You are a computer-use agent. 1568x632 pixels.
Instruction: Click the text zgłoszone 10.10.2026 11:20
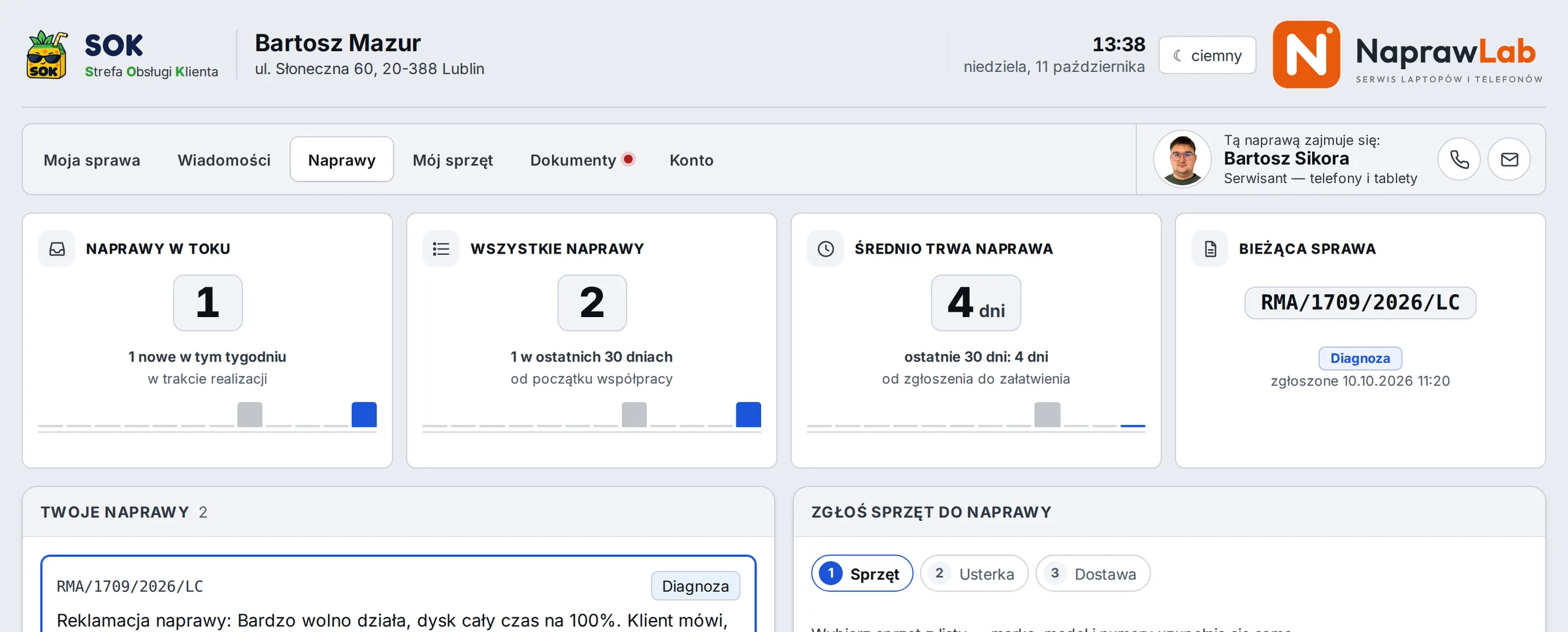tap(1360, 381)
